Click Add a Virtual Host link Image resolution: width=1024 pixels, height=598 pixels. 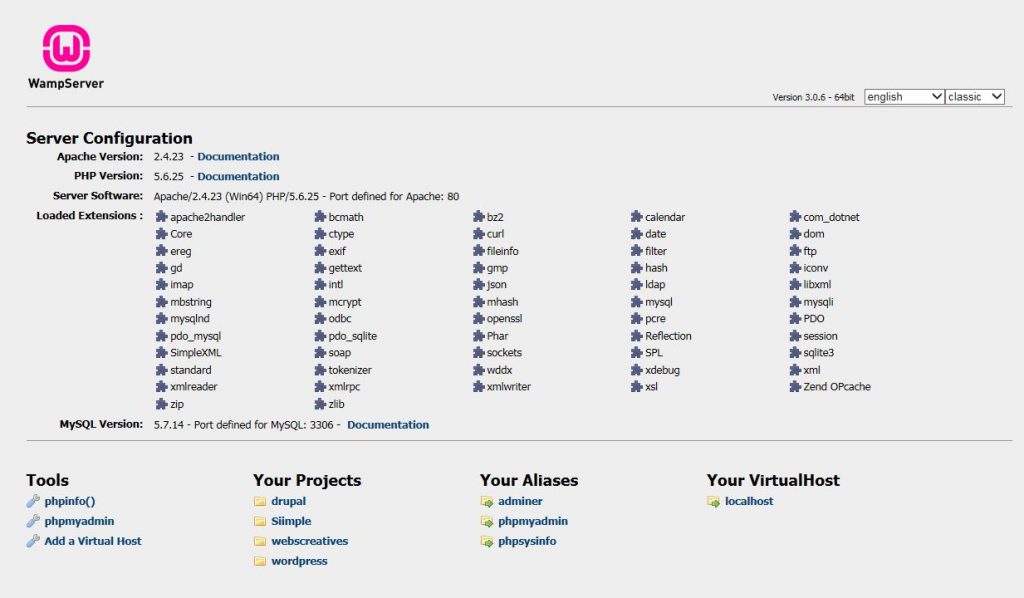pyautogui.click(x=93, y=541)
